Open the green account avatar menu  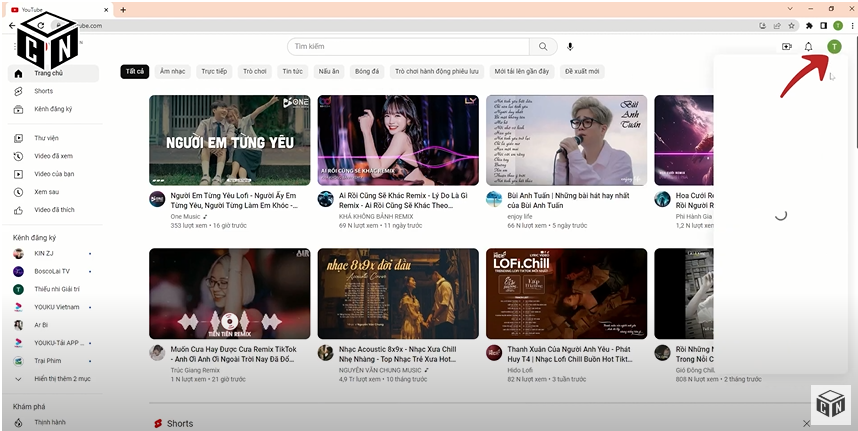point(834,47)
